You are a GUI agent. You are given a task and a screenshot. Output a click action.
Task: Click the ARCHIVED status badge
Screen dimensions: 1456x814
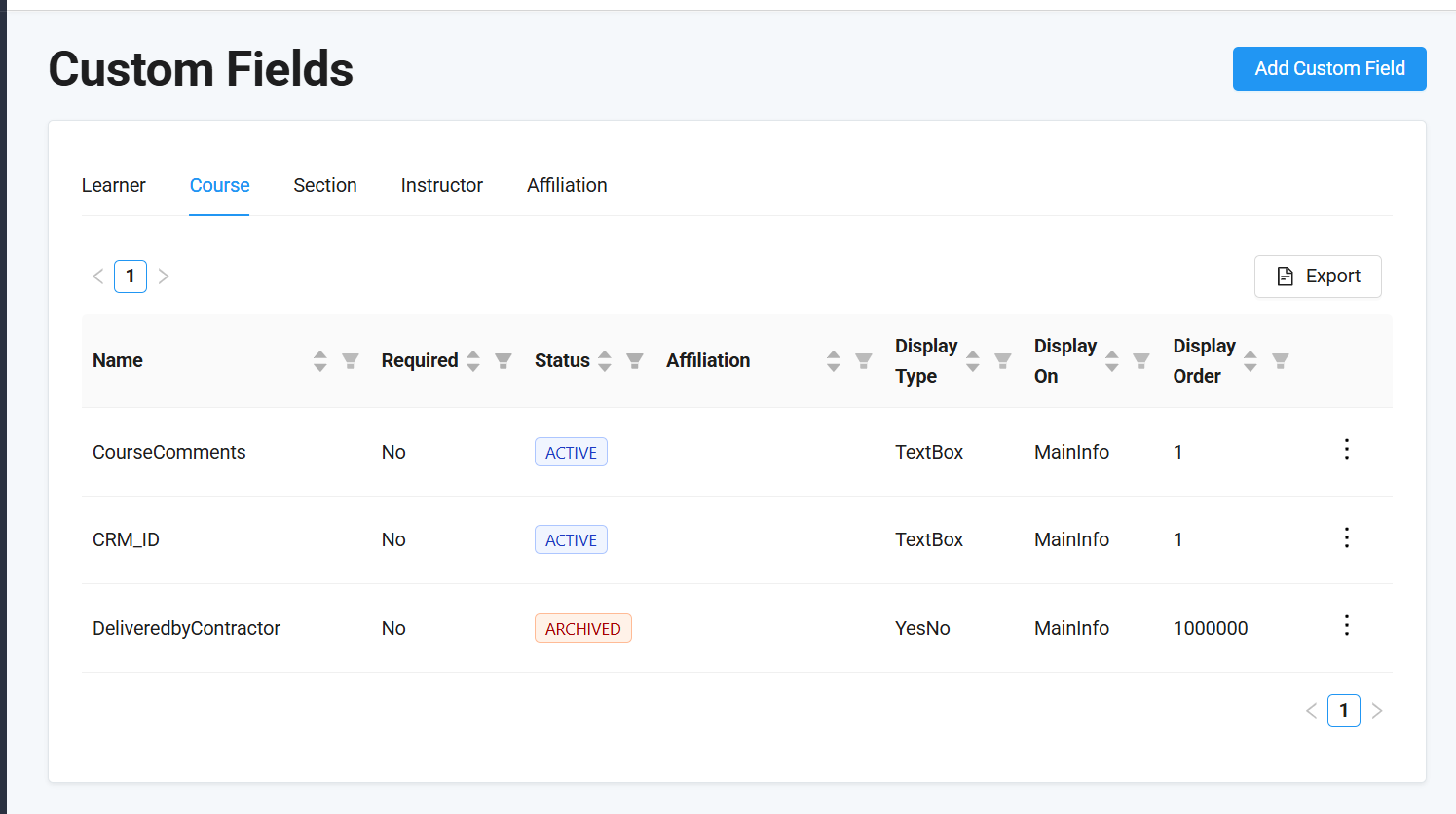point(582,629)
